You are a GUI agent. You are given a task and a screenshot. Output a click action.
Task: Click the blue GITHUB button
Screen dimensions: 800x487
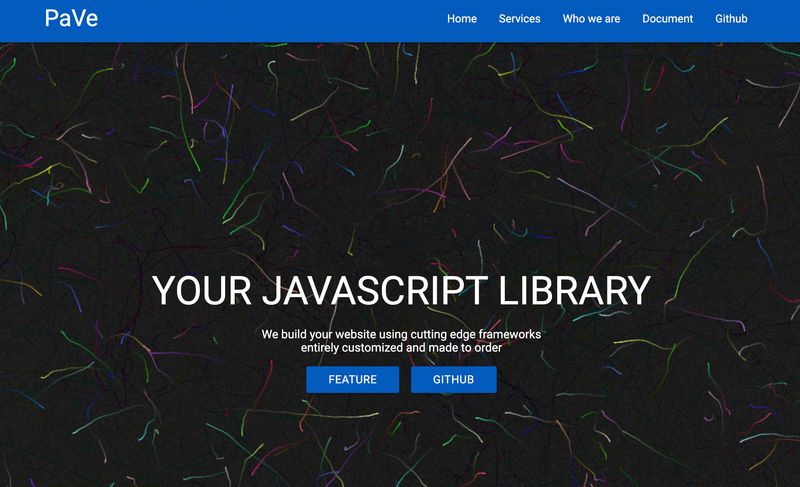click(x=454, y=379)
